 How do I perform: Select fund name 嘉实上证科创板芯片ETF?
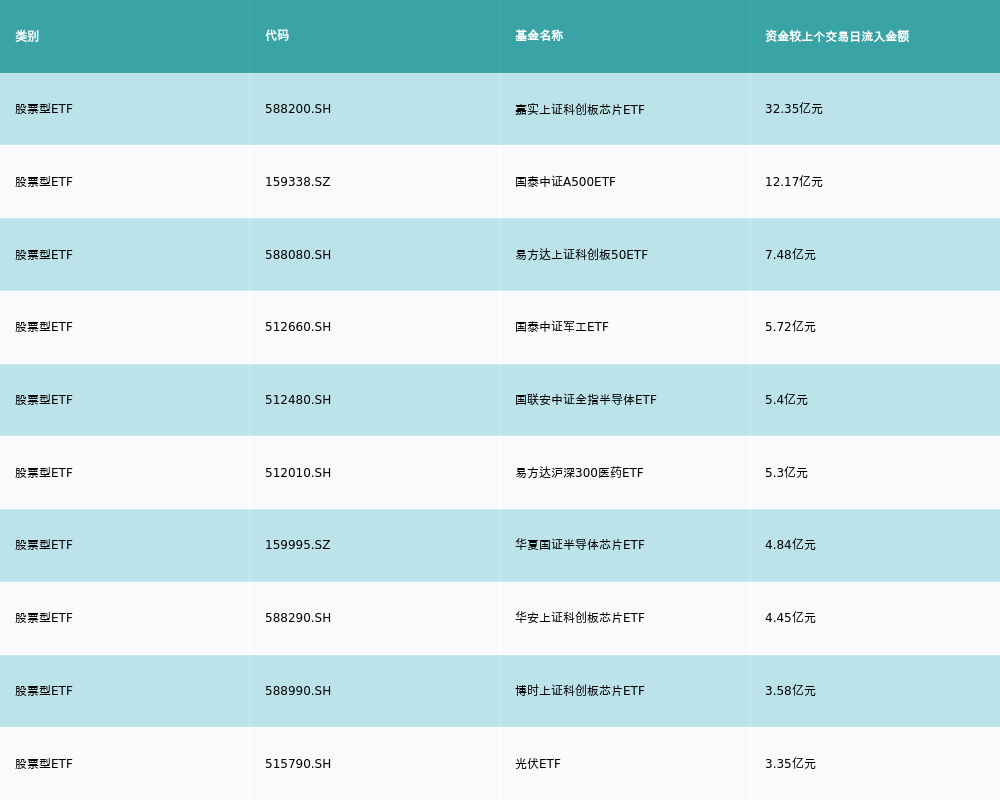(580, 110)
